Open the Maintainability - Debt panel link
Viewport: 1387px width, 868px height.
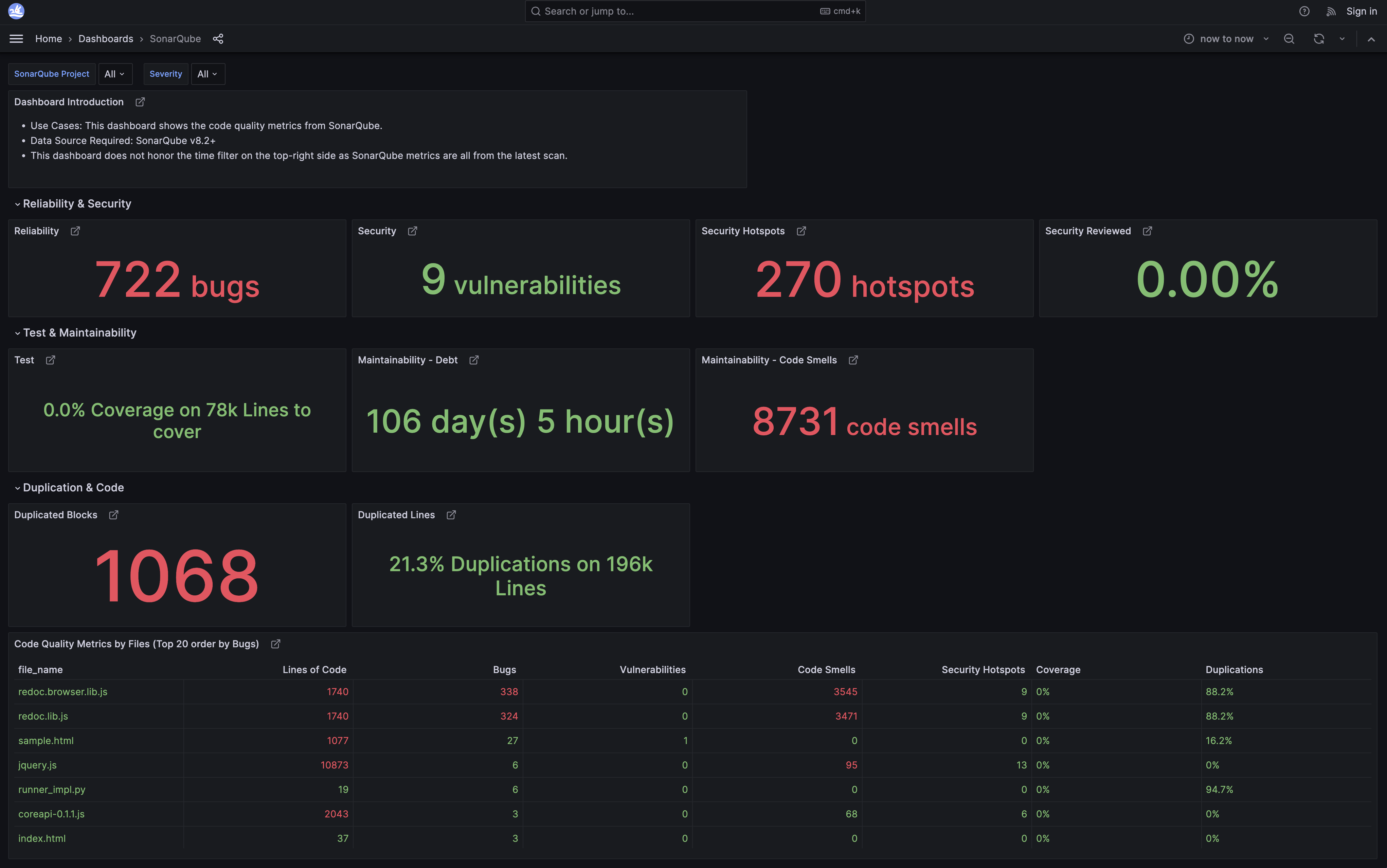point(474,360)
